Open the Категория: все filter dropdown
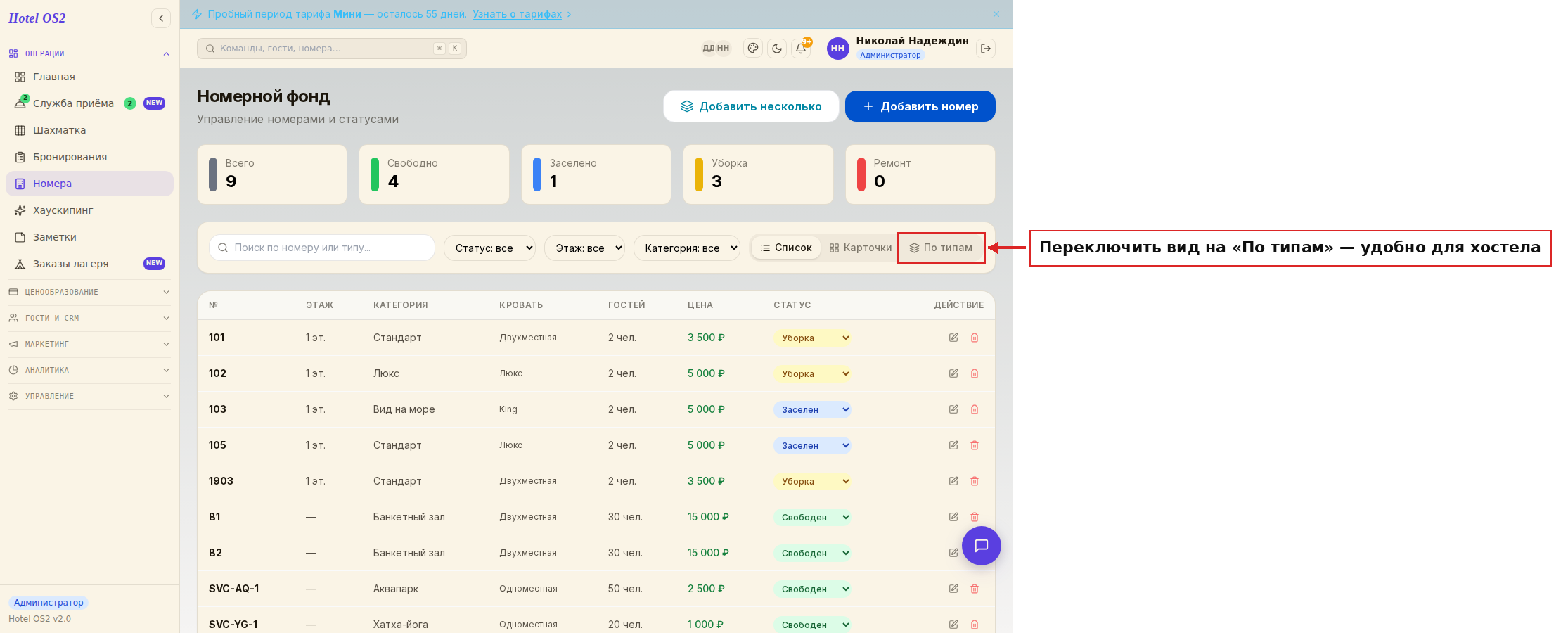This screenshot has width=1568, height=633. coord(687,248)
